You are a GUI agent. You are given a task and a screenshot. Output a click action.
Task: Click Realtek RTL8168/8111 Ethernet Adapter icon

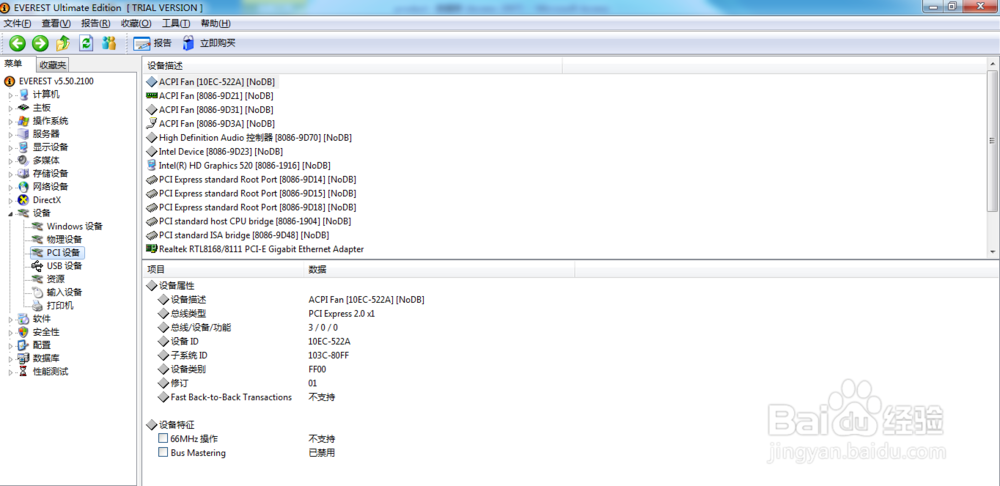coord(152,249)
